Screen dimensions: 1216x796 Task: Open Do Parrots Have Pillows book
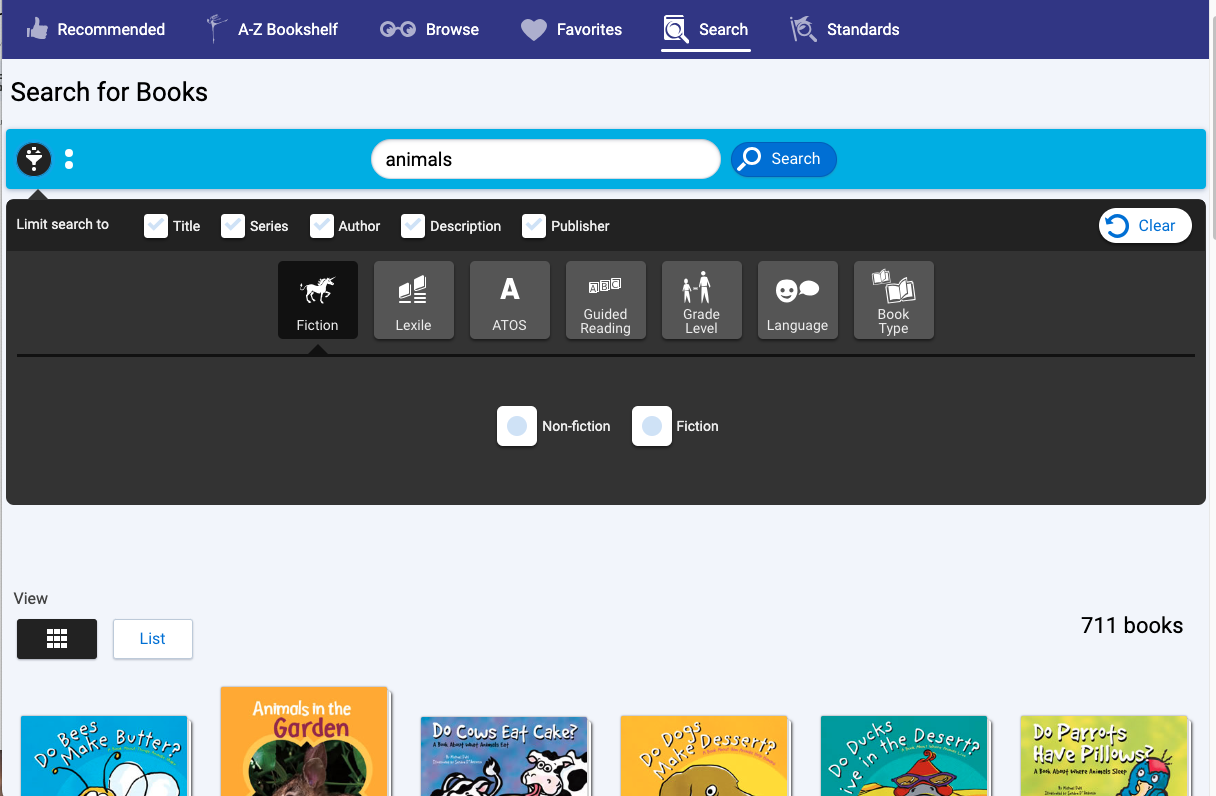pyautogui.click(x=1105, y=756)
